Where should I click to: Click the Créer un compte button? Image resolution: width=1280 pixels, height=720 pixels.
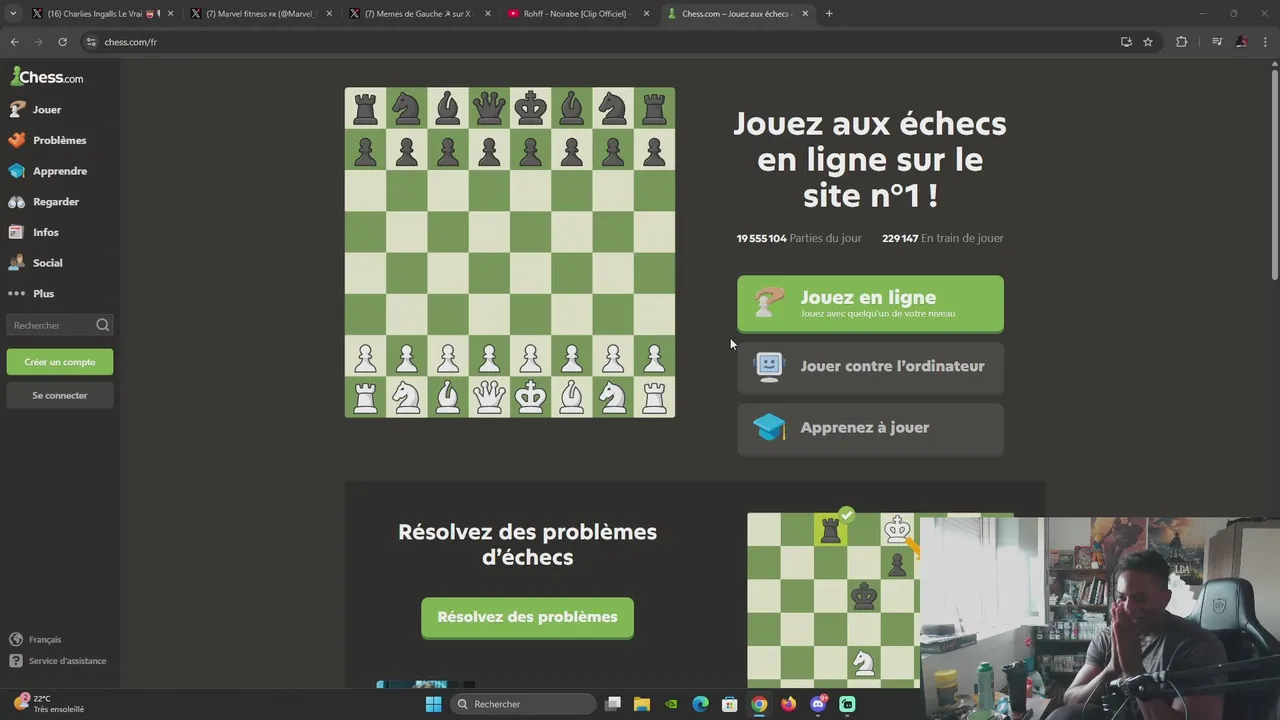[x=60, y=362]
